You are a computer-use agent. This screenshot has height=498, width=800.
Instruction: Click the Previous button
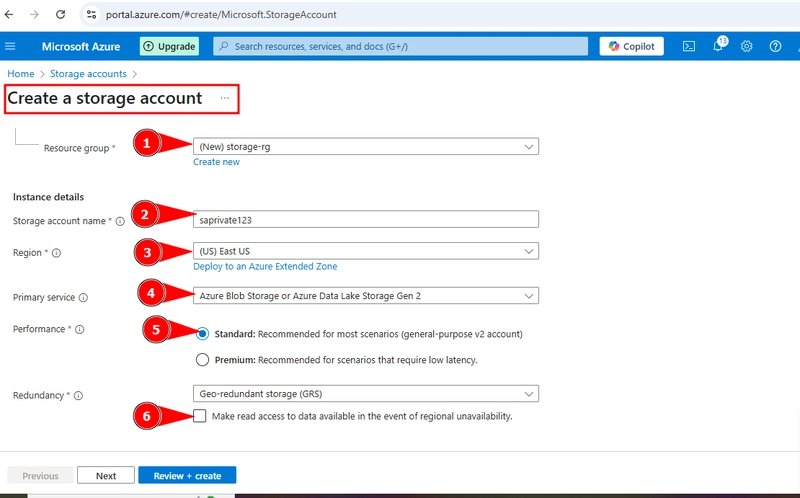pyautogui.click(x=40, y=476)
